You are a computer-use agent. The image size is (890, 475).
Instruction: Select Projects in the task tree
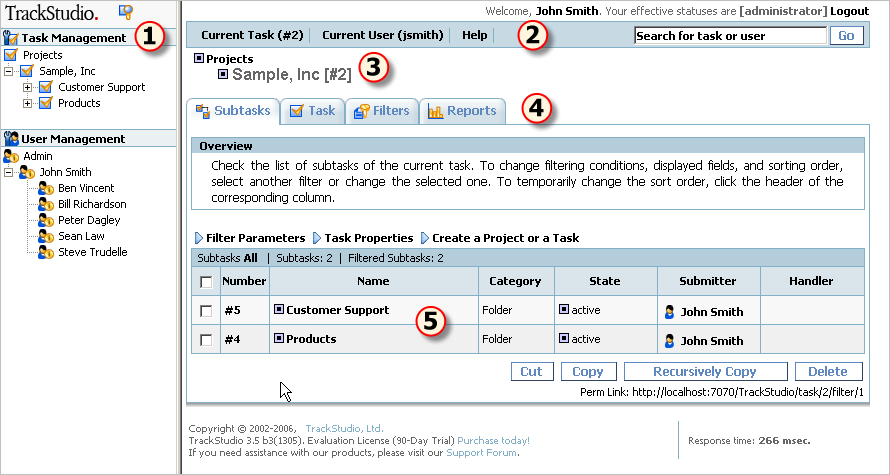coord(43,55)
